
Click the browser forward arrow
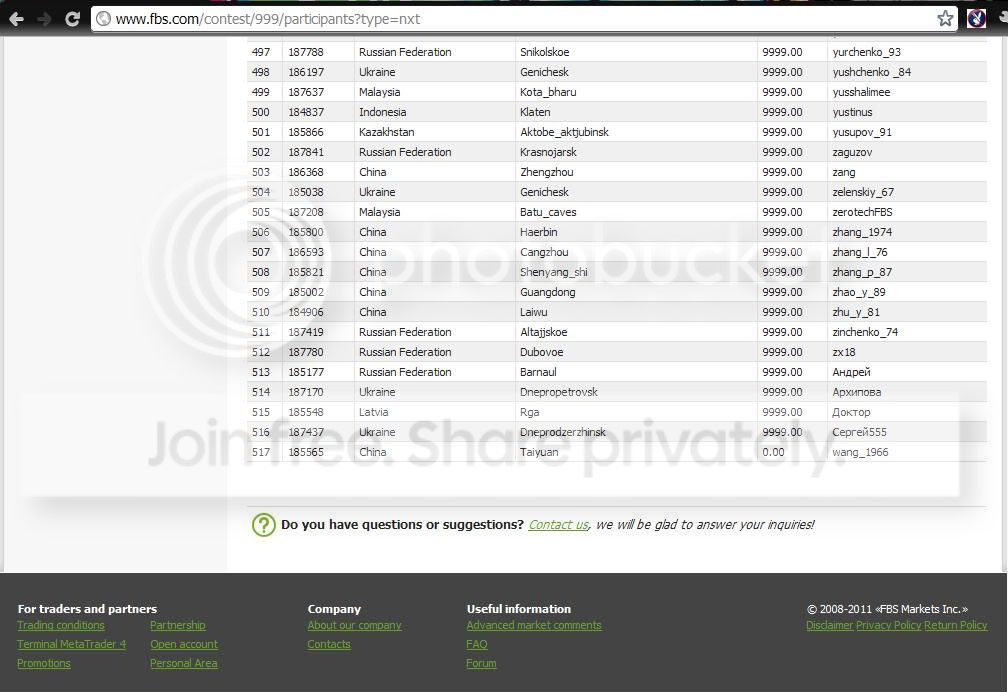(x=44, y=19)
